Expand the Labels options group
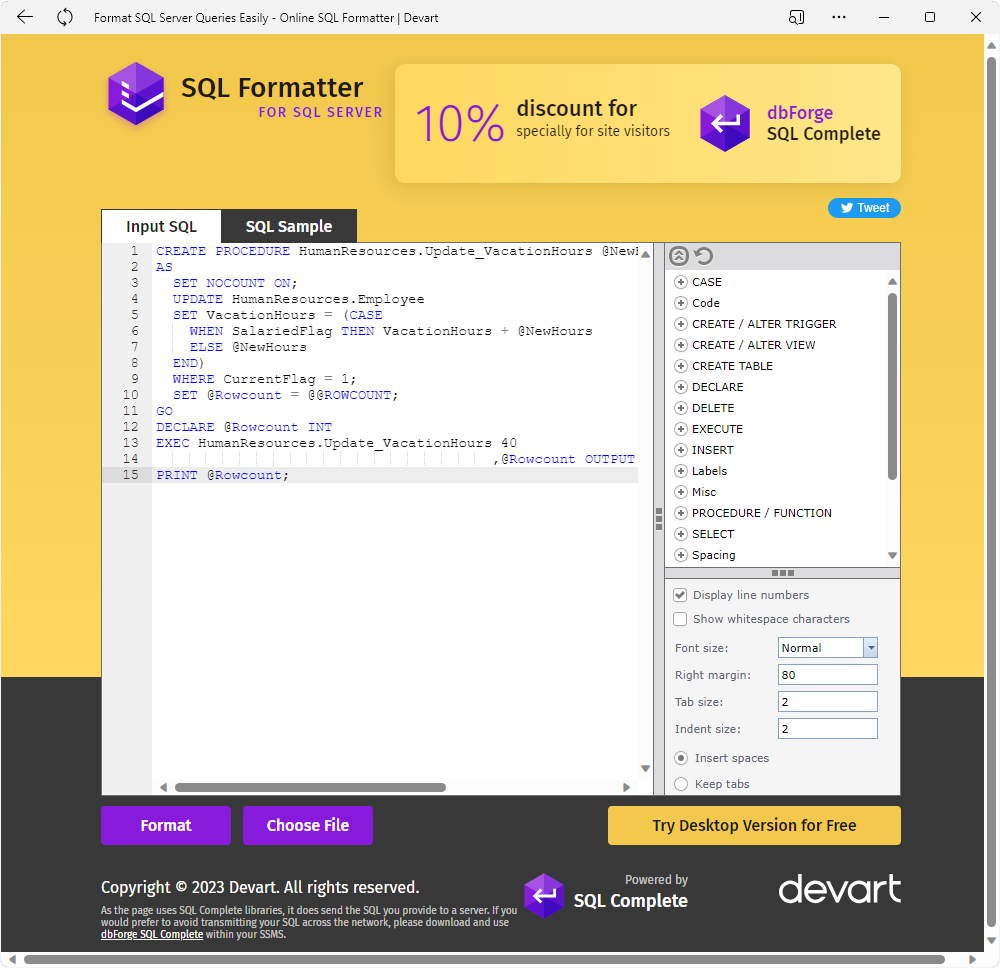Viewport: 1000px width, 968px height. (681, 471)
